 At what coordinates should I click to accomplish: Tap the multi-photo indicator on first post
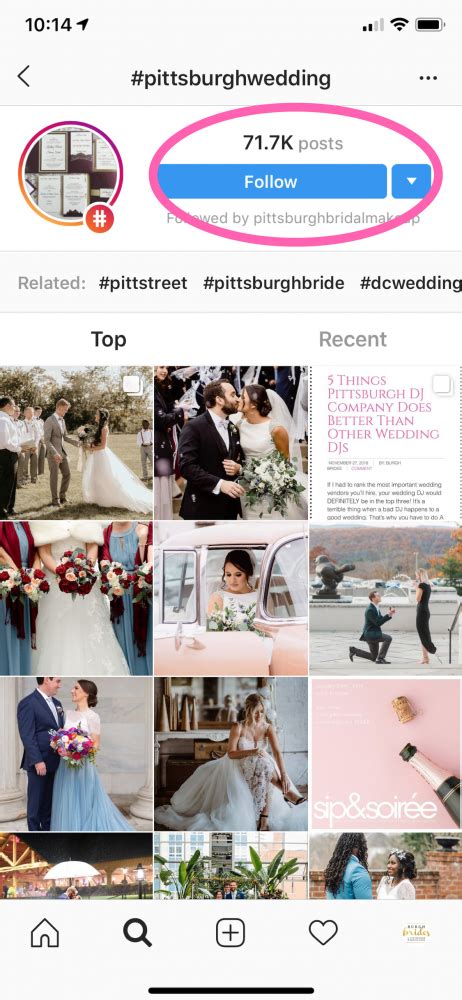[x=132, y=385]
